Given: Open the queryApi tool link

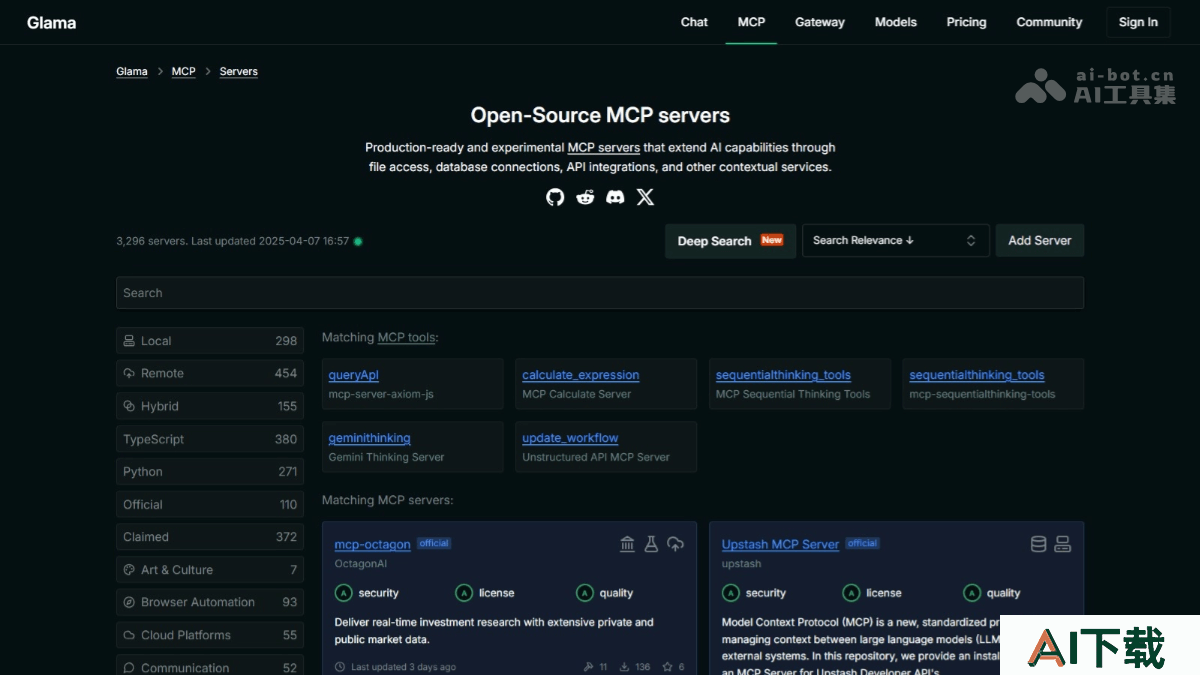Looking at the screenshot, I should [354, 375].
